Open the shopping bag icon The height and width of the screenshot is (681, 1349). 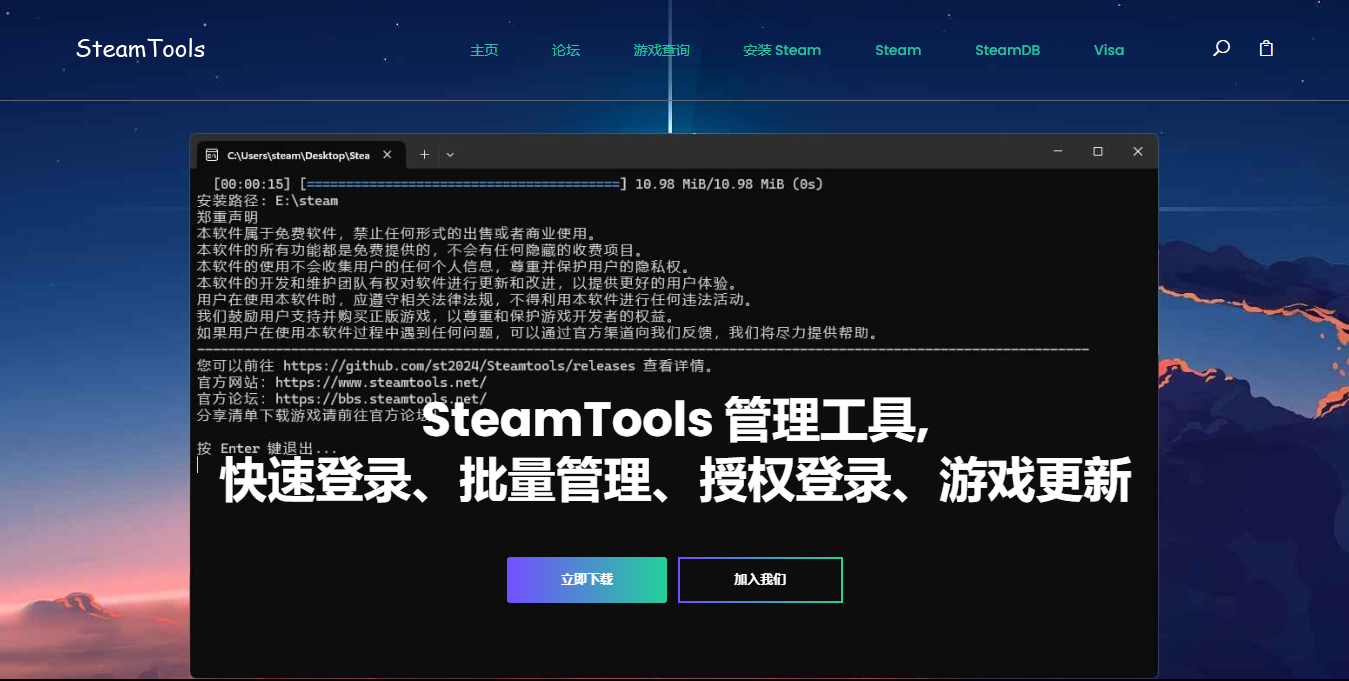[x=1266, y=49]
